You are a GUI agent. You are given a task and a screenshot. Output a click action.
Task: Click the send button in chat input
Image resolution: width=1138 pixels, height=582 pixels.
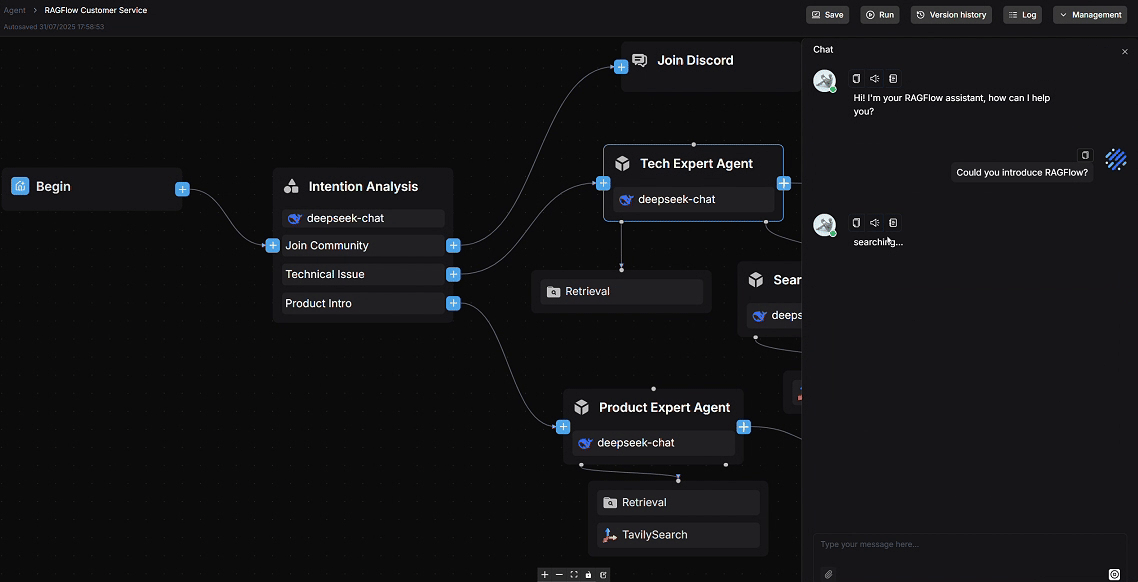pyautogui.click(x=1115, y=574)
